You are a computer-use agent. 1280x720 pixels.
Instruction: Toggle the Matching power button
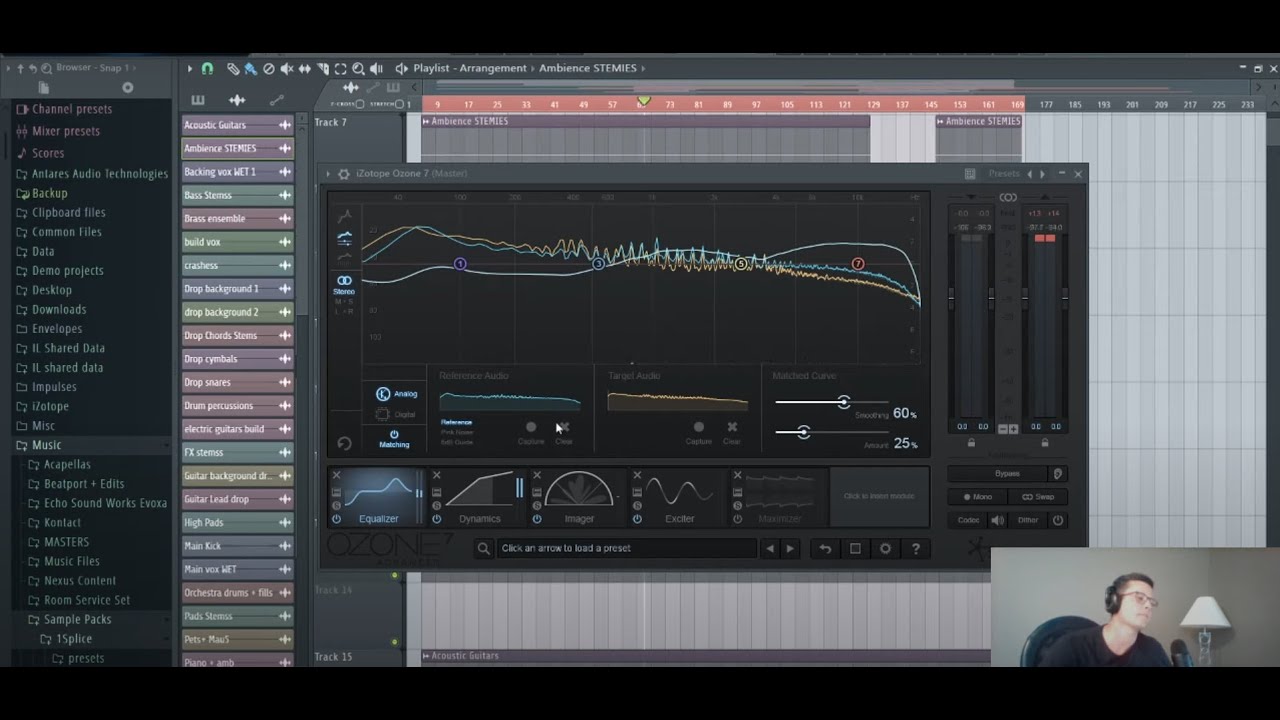tap(394, 434)
